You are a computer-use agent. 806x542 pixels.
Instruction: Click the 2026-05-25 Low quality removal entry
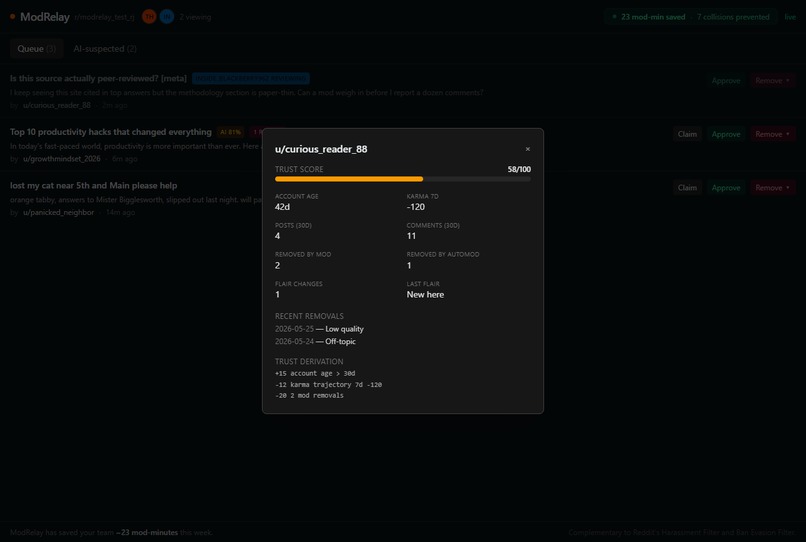(x=319, y=329)
